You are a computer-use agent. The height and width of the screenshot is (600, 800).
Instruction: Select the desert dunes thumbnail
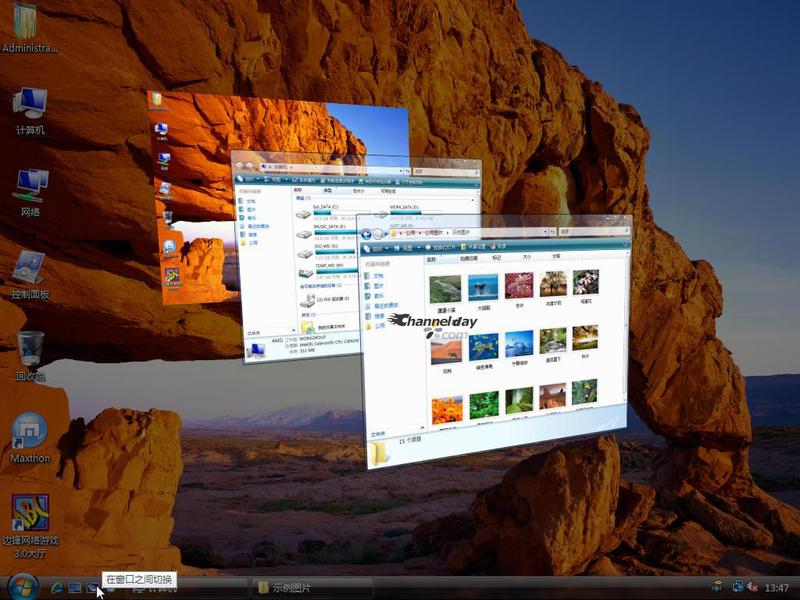click(446, 352)
